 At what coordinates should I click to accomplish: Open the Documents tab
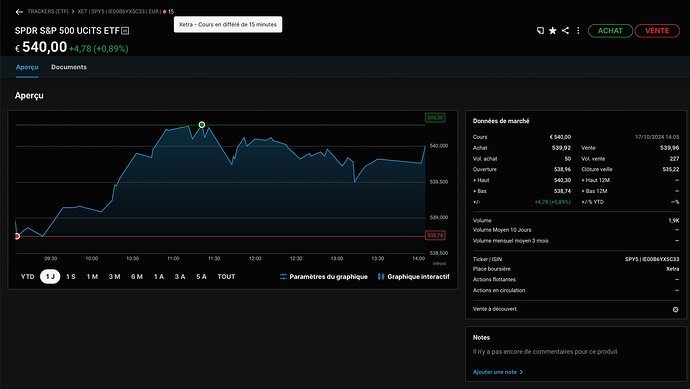pos(69,67)
